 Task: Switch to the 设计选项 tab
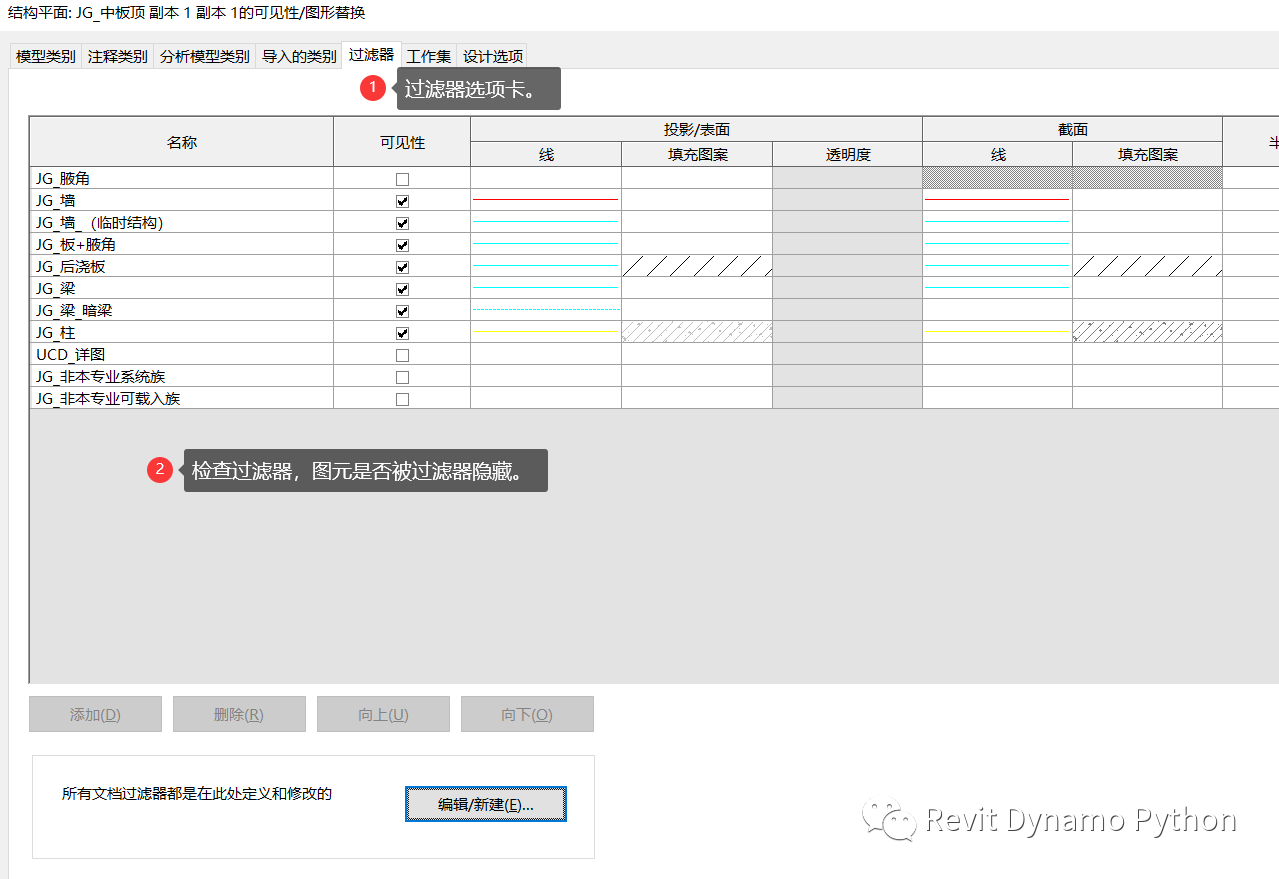coord(492,57)
